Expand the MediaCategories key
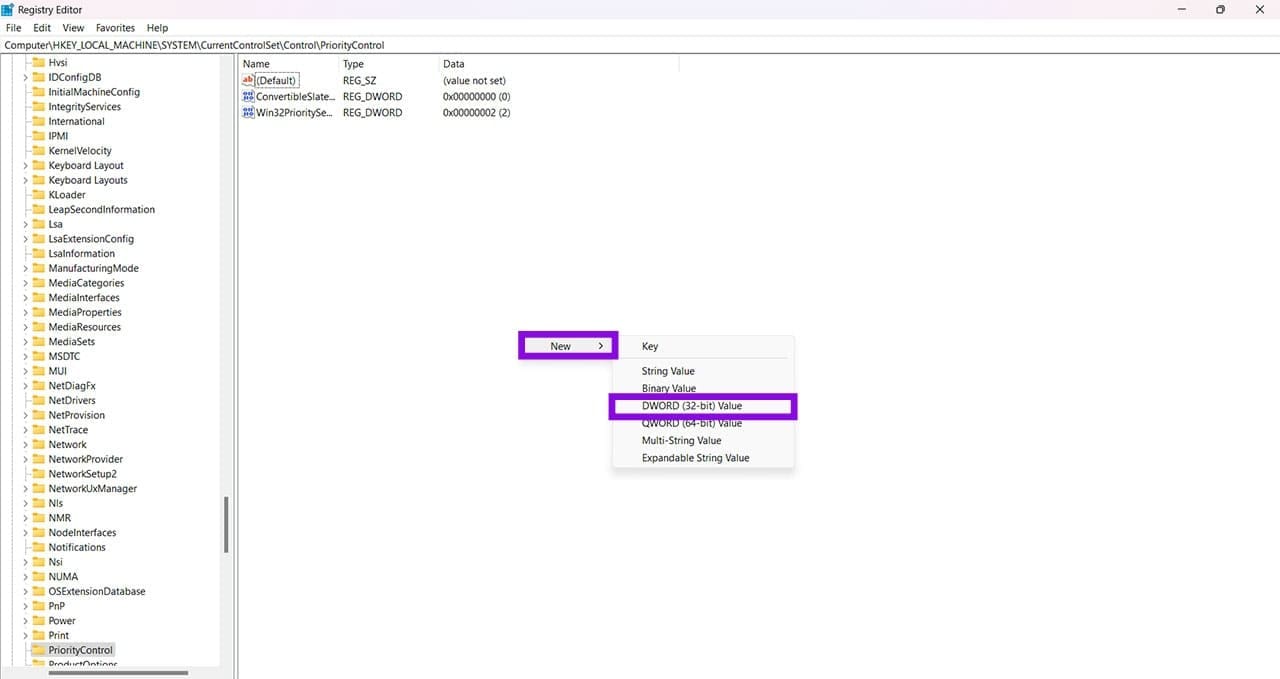This screenshot has height=679, width=1280. [x=25, y=283]
